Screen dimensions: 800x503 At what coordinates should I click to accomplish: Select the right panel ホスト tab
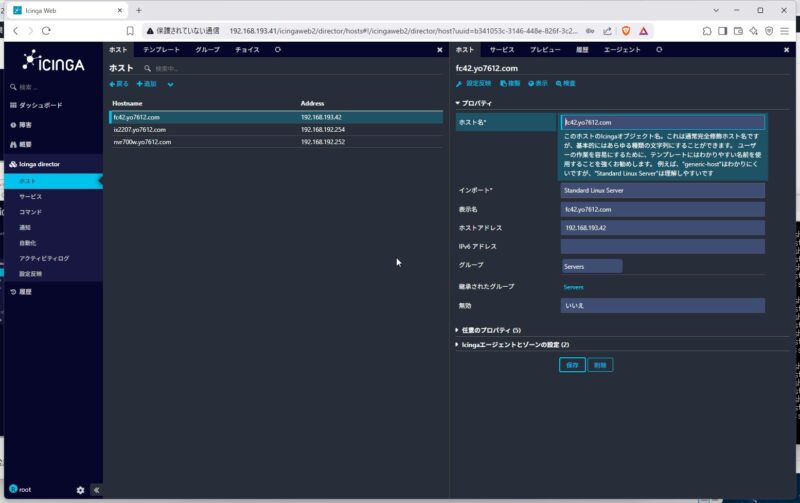click(465, 49)
